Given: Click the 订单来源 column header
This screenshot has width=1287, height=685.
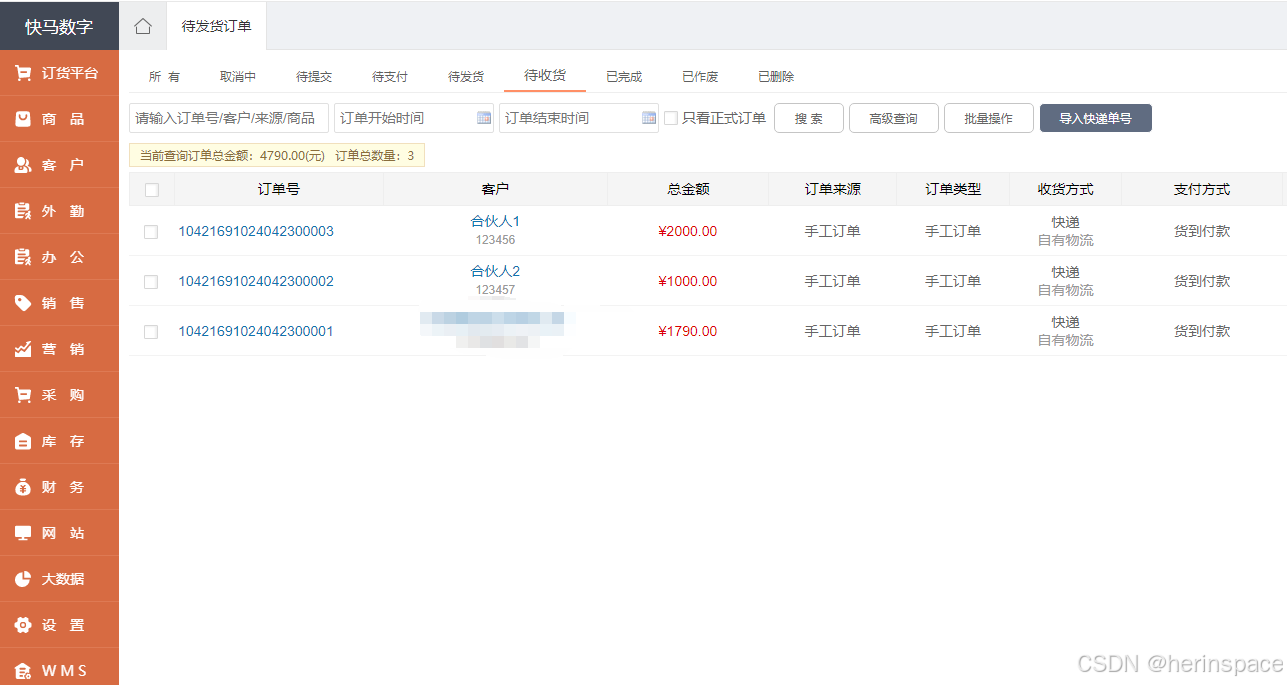Looking at the screenshot, I should tap(833, 189).
